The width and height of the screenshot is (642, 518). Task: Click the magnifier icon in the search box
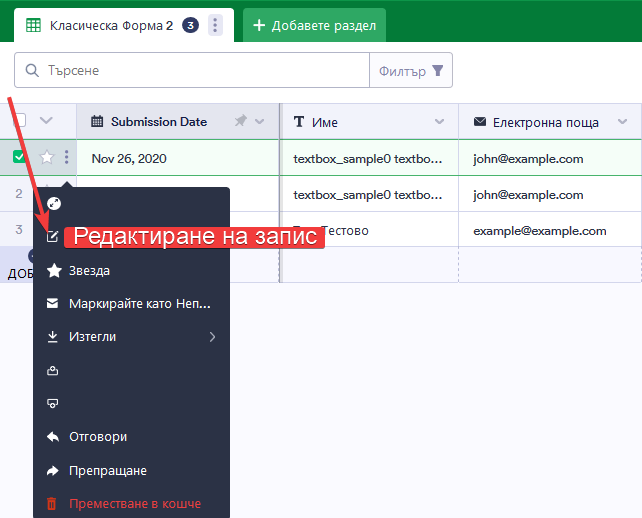pyautogui.click(x=32, y=70)
